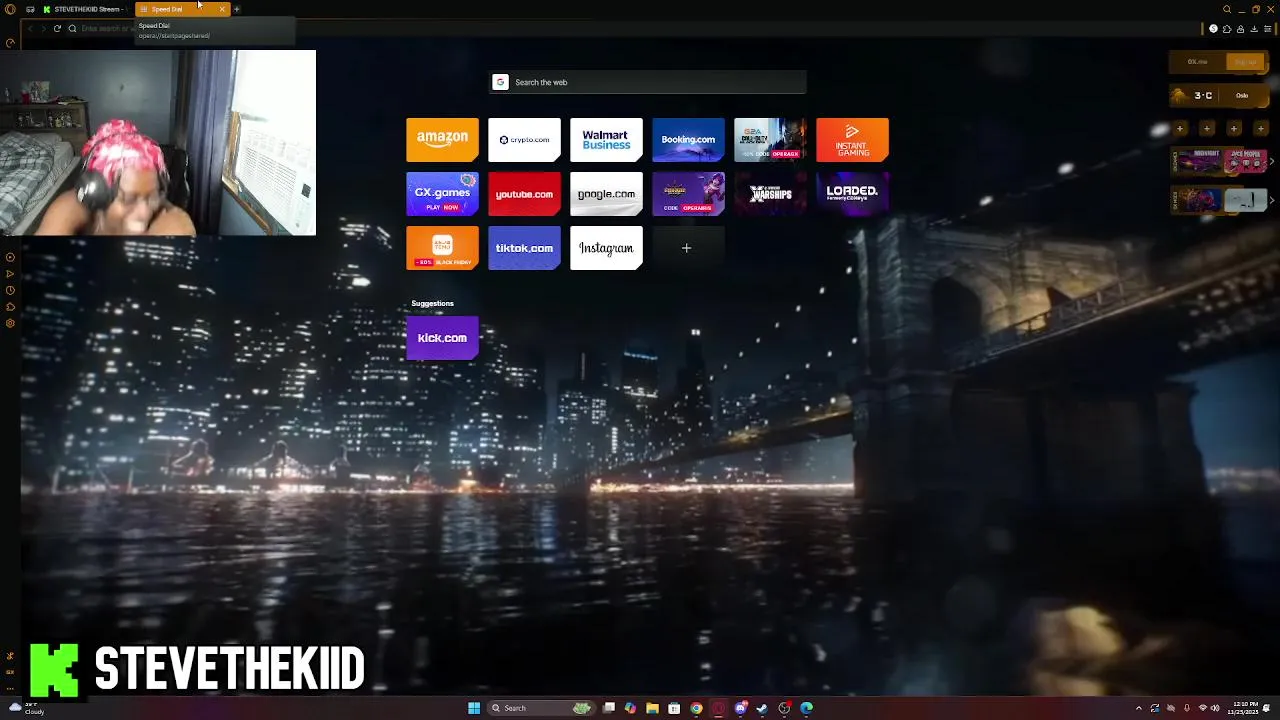Open the Easy Setup sliders icon
Viewport: 1280px width, 720px height.
[x=1267, y=29]
